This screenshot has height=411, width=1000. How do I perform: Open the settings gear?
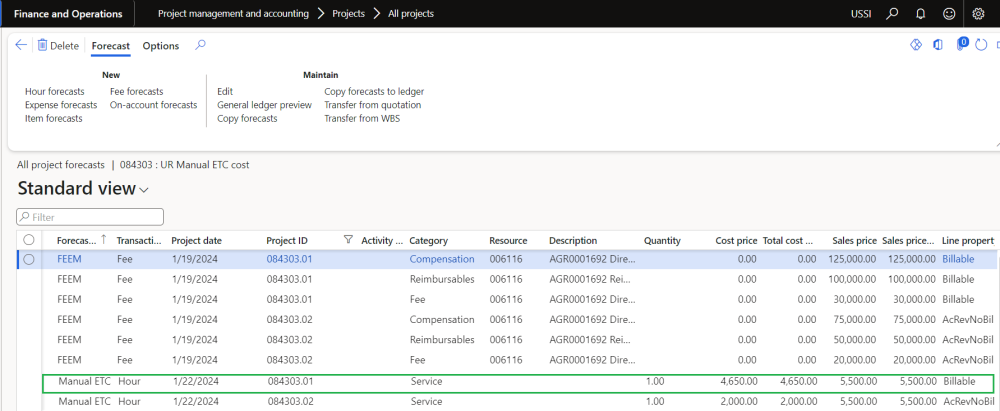point(978,14)
